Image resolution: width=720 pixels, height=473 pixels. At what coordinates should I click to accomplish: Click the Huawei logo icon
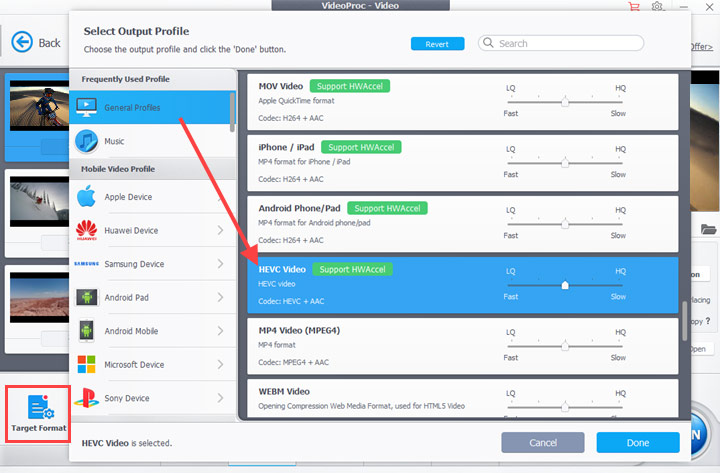pyautogui.click(x=86, y=230)
